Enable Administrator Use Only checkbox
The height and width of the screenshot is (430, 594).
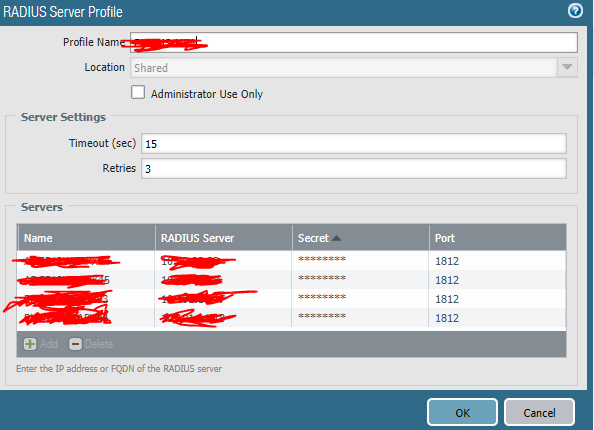pyautogui.click(x=138, y=92)
